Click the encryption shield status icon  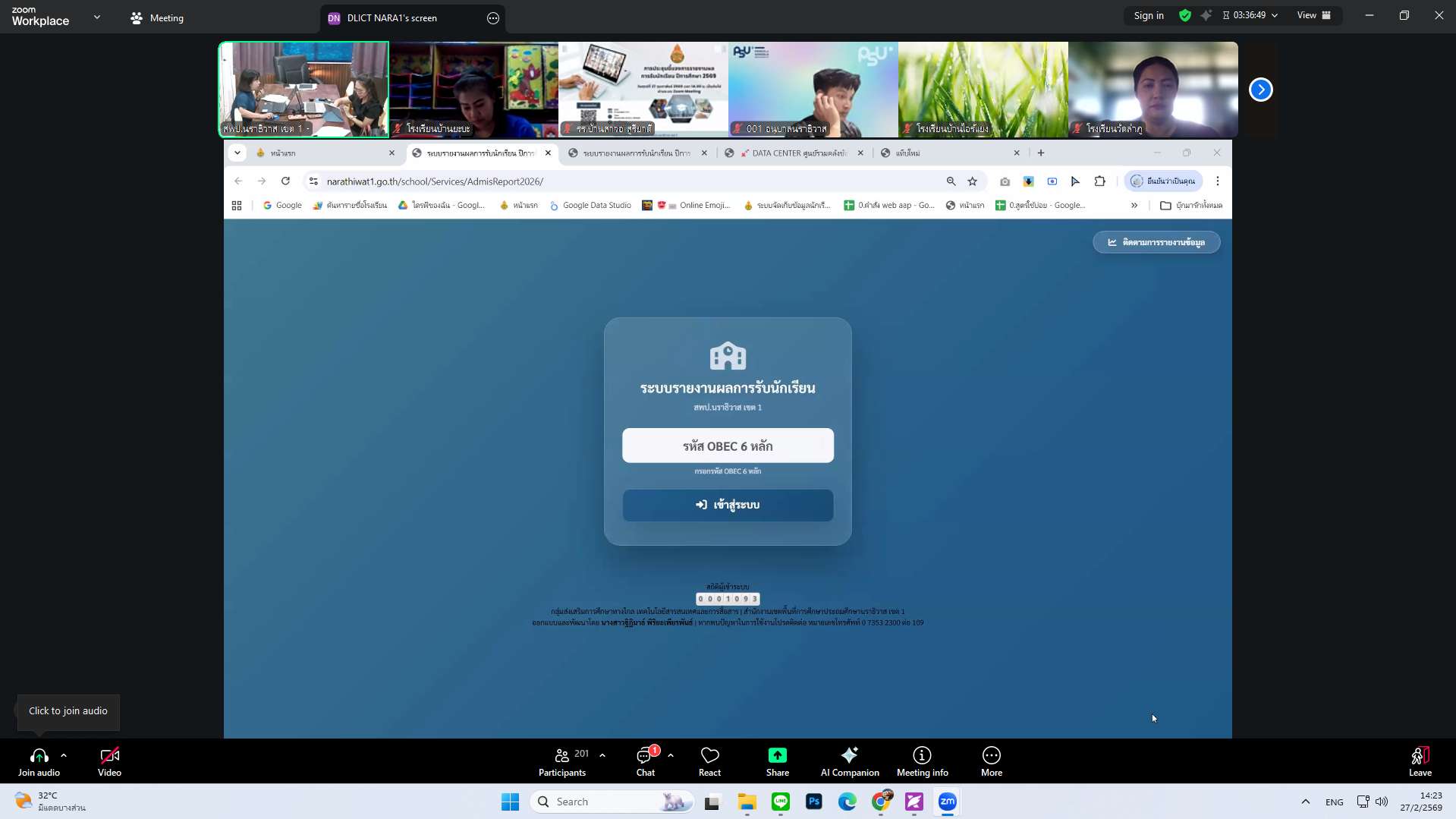tap(1184, 15)
